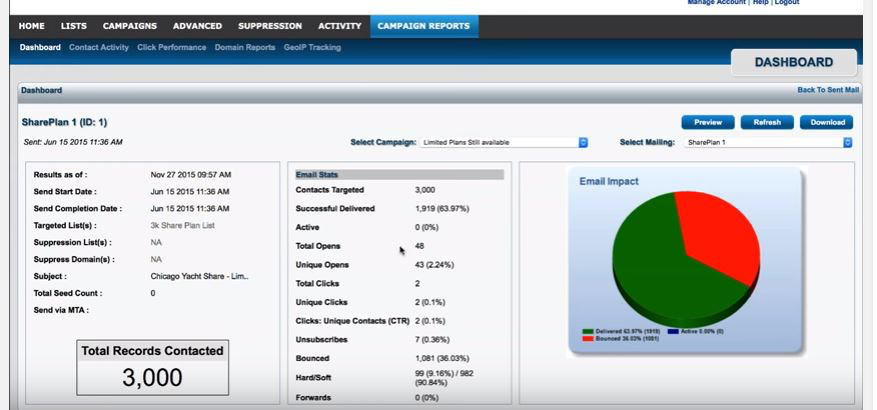Expand the Select Mailing dropdown arrow

(x=847, y=143)
